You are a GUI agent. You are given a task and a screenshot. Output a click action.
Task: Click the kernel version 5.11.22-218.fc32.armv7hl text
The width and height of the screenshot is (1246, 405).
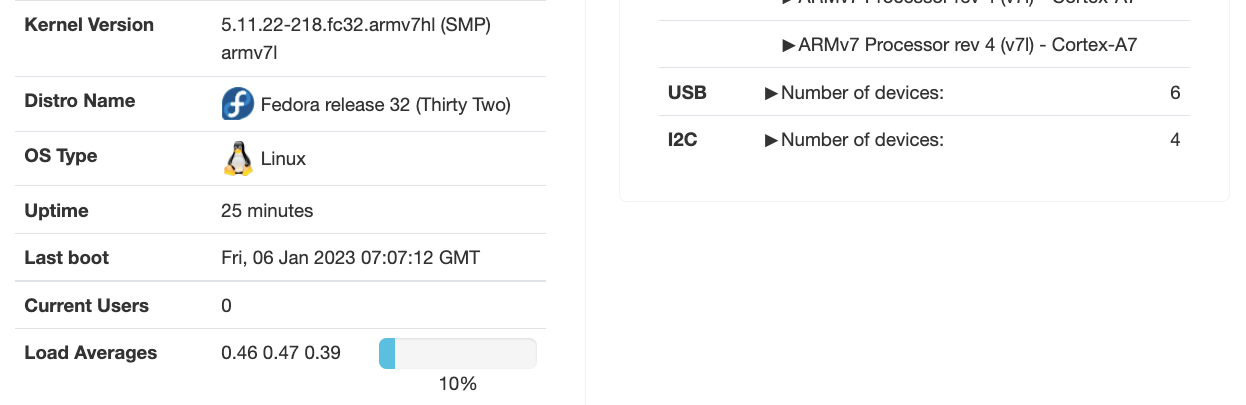356,25
